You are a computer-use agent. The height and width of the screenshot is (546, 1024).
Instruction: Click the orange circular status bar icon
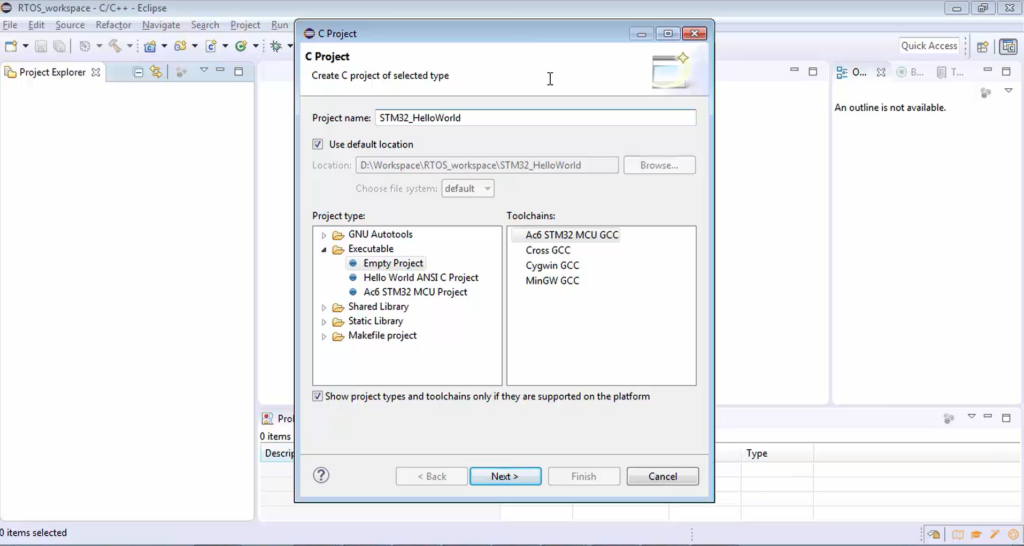[1013, 534]
